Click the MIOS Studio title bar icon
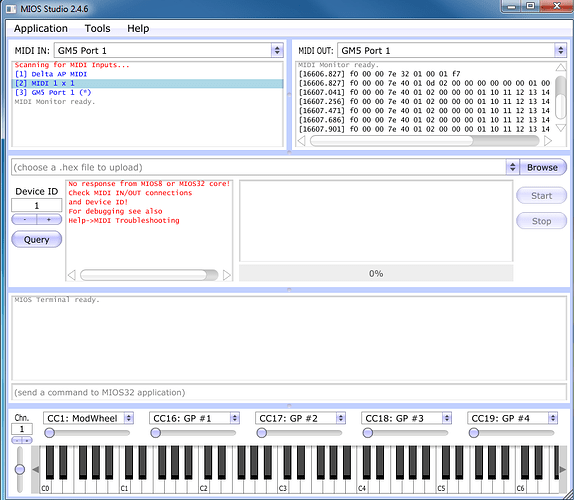Image resolution: width=574 pixels, height=500 pixels. [11, 8]
